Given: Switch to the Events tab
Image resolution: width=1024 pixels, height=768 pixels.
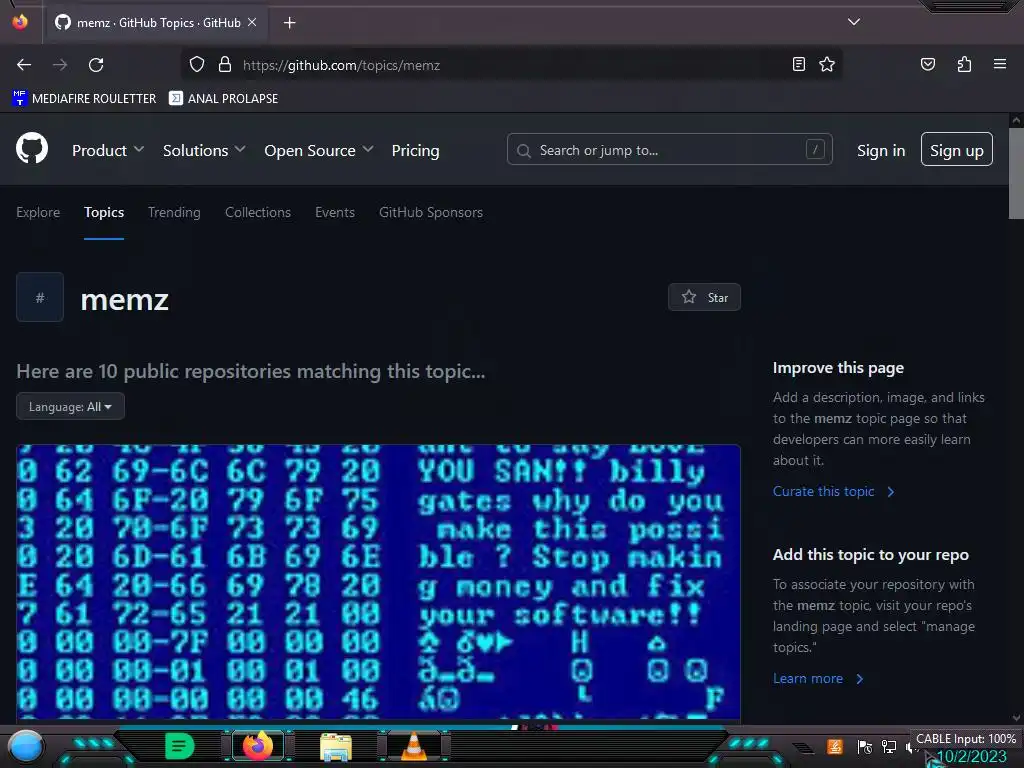Looking at the screenshot, I should [x=335, y=212].
